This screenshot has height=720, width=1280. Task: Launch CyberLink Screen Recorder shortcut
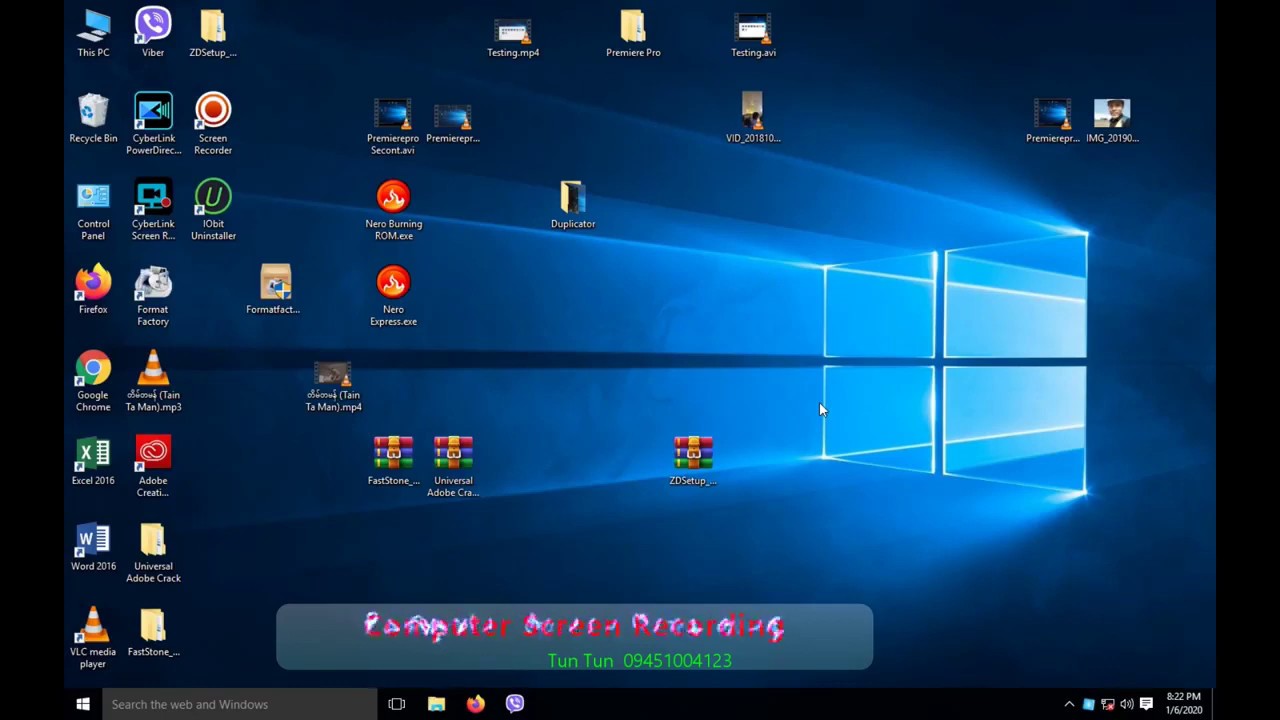point(153,210)
